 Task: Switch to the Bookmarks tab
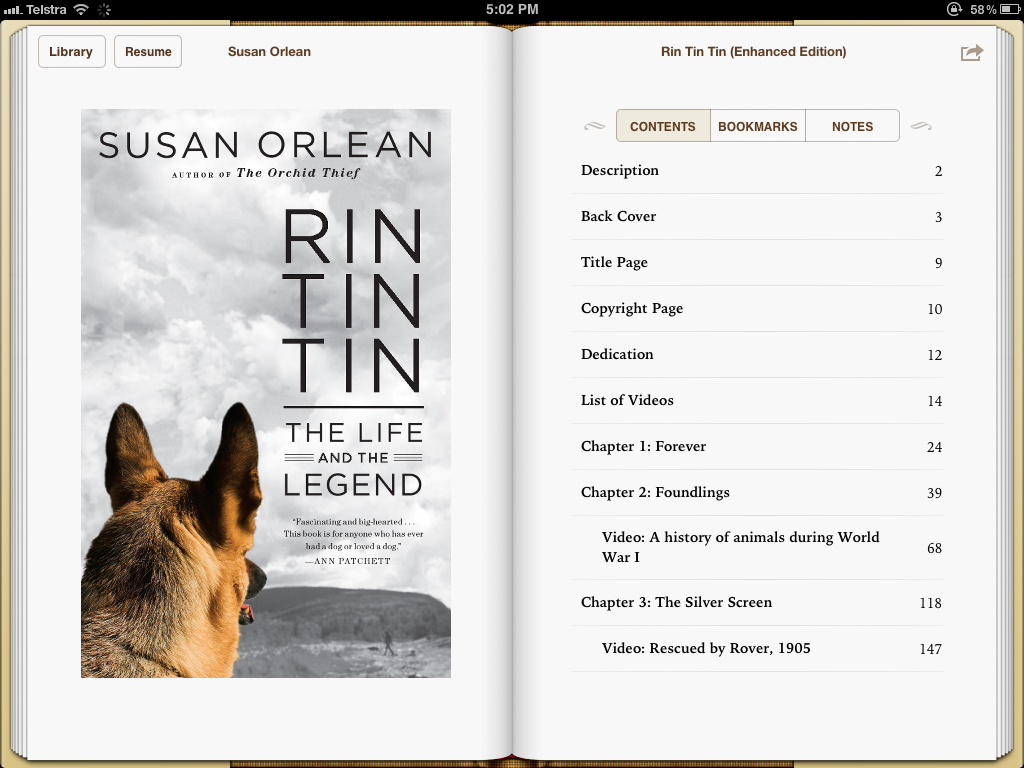[x=757, y=126]
